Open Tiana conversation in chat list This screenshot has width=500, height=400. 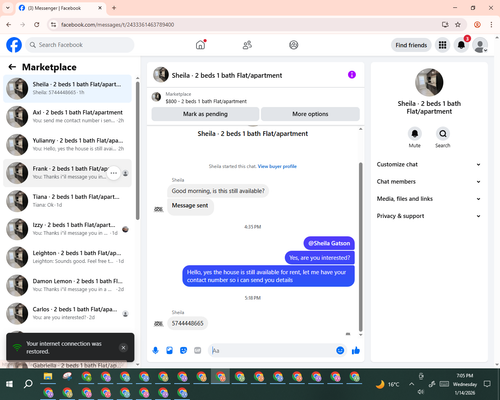point(67,201)
